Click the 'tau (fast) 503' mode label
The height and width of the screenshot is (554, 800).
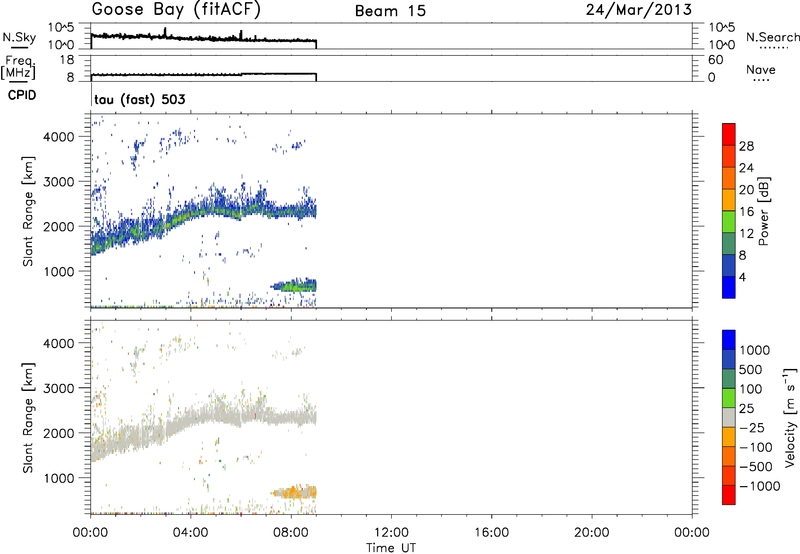tap(140, 99)
